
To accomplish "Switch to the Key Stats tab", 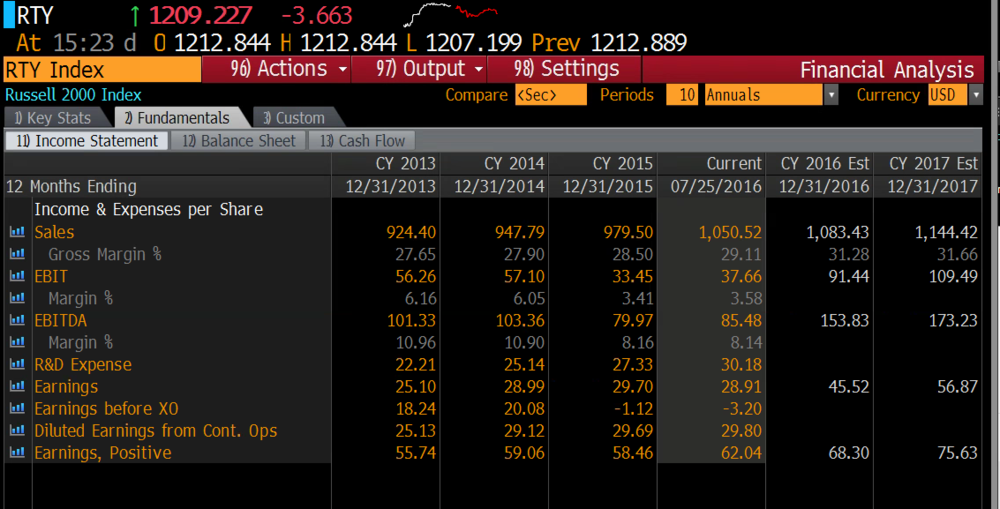I will (53, 118).
